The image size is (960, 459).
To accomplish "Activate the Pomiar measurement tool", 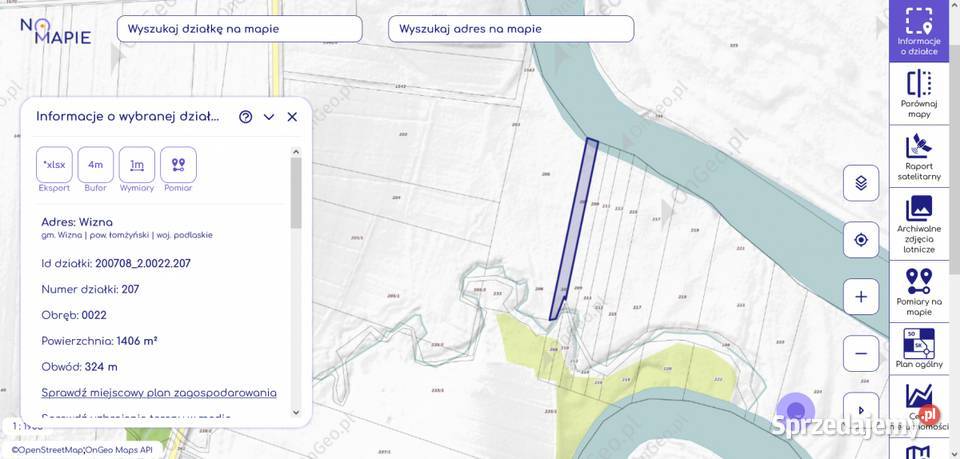I will [178, 165].
